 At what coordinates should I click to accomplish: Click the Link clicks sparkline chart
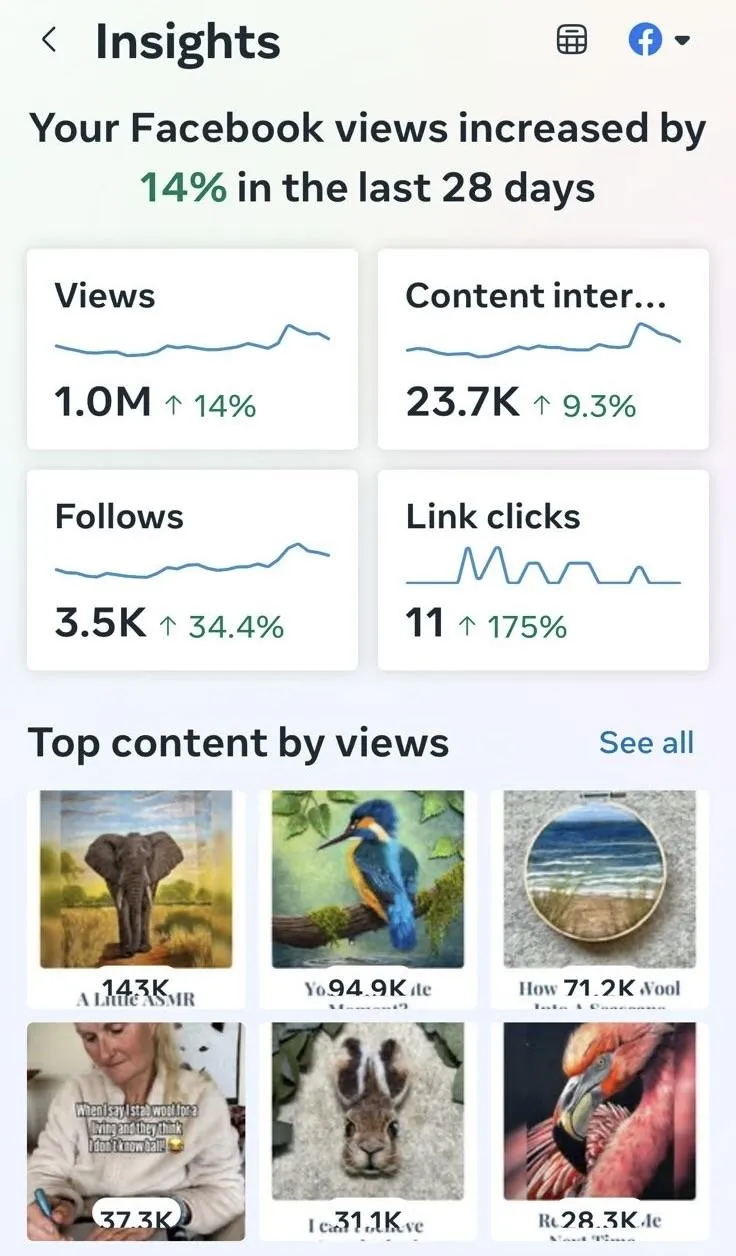pyautogui.click(x=543, y=566)
